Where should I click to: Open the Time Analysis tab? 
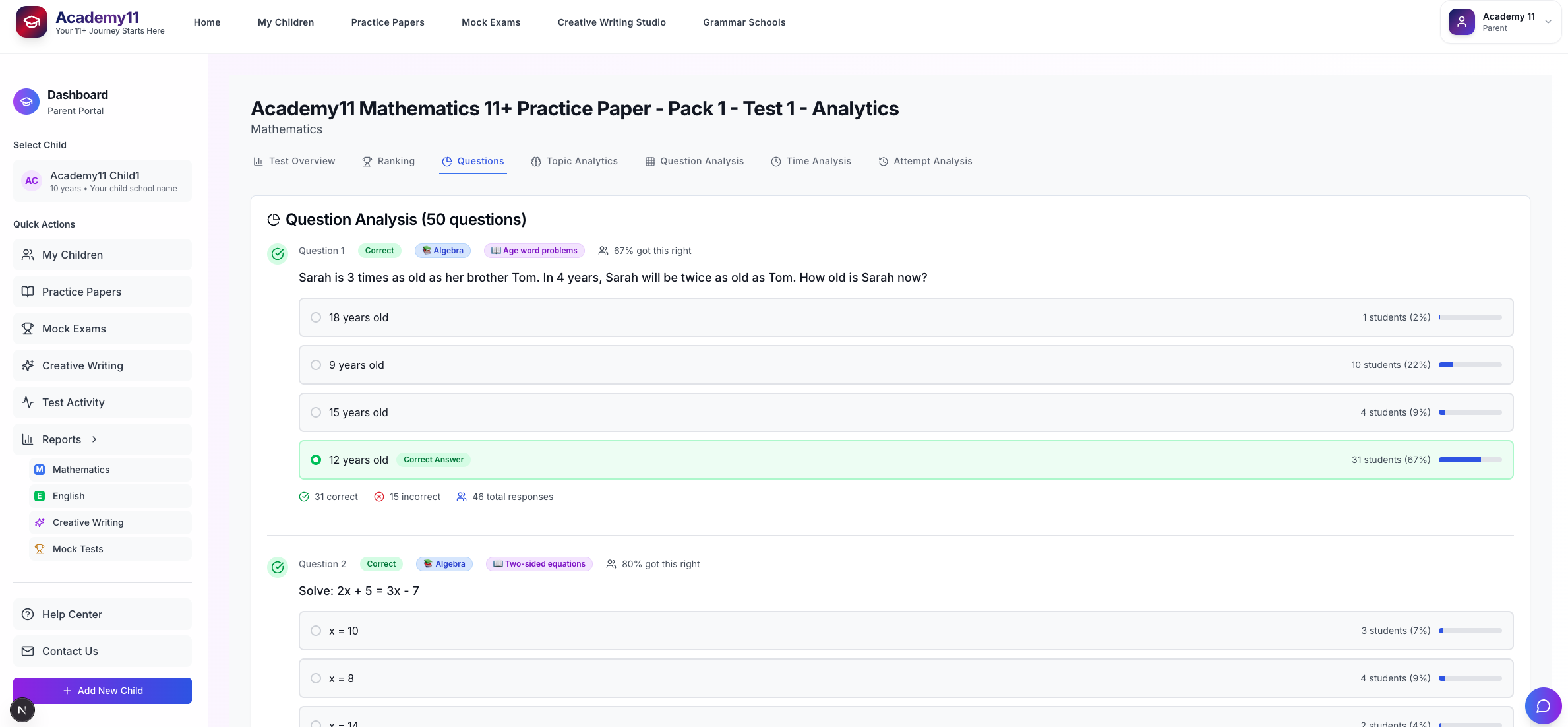811,161
